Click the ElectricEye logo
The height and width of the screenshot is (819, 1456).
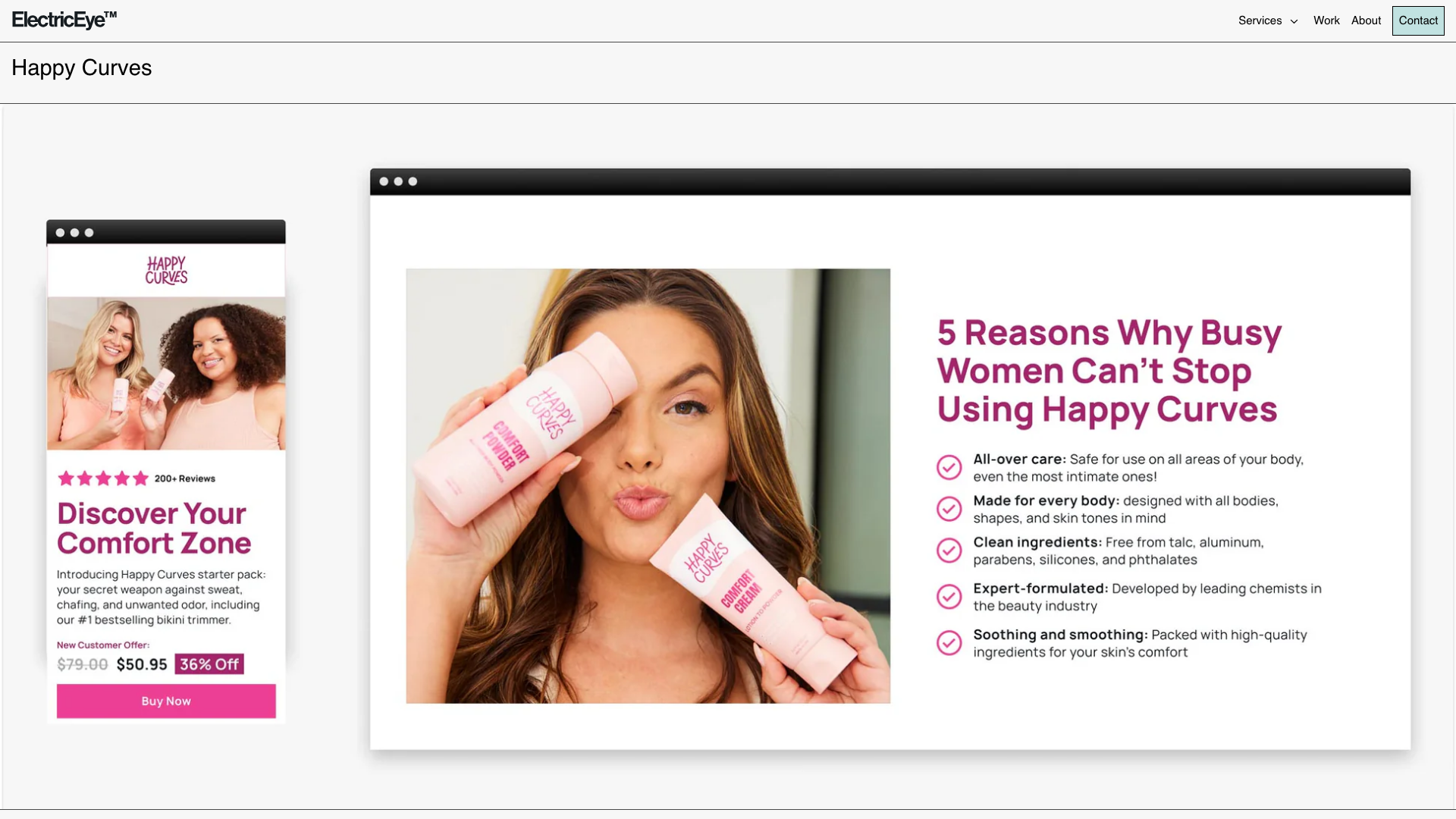pyautogui.click(x=64, y=20)
